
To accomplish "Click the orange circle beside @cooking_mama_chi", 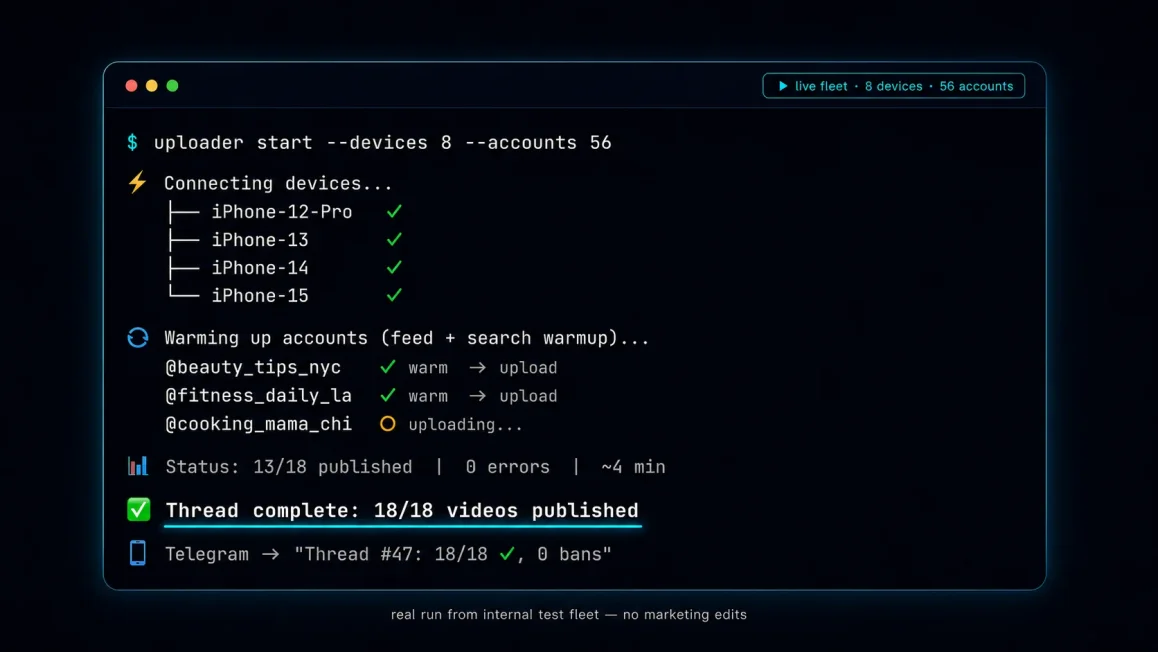I will 388,424.
